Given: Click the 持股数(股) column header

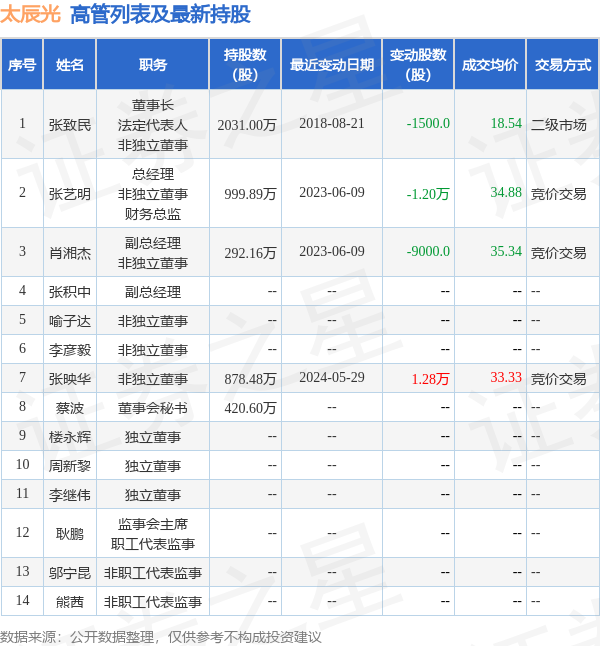Looking at the screenshot, I should pyautogui.click(x=245, y=65).
